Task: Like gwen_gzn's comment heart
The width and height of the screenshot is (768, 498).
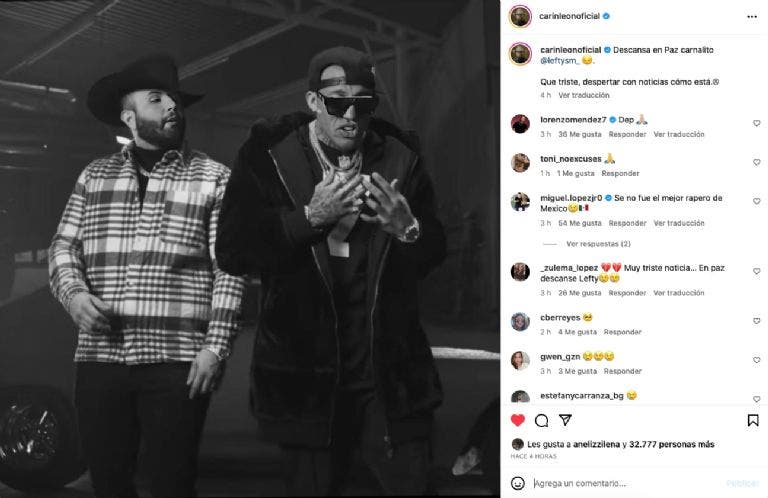Action: 756,360
